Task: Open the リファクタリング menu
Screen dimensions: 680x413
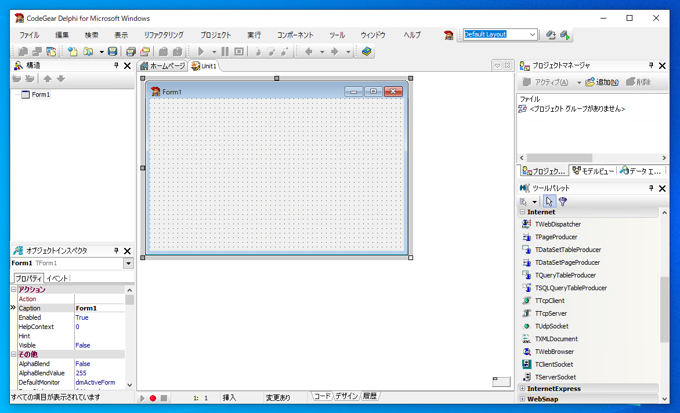Action: [163, 35]
